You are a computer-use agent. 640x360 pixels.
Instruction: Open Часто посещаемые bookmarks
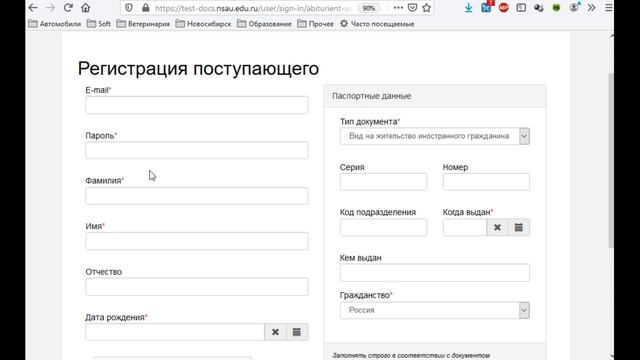pos(377,24)
